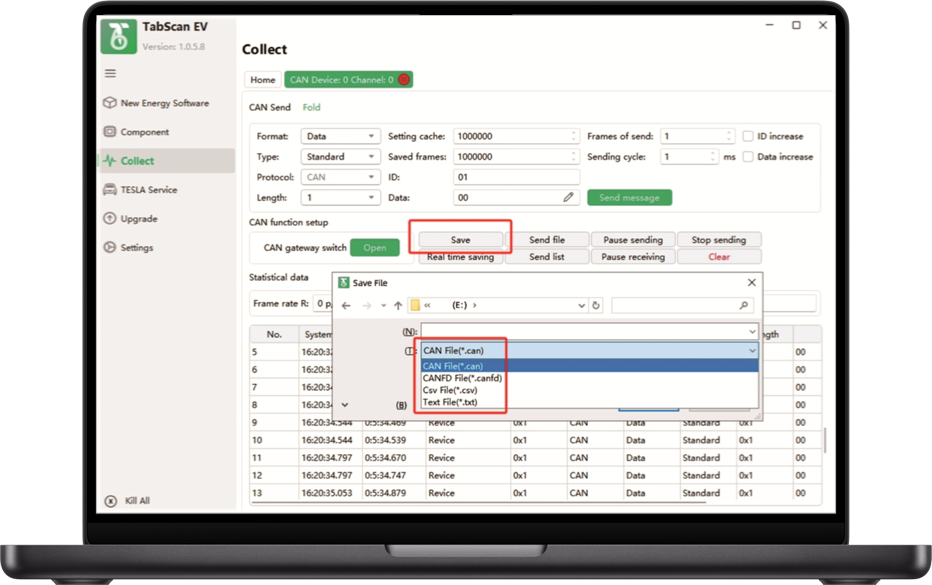Image resolution: width=932 pixels, height=585 pixels.
Task: Maximize the TabScan EV window
Action: 796,25
